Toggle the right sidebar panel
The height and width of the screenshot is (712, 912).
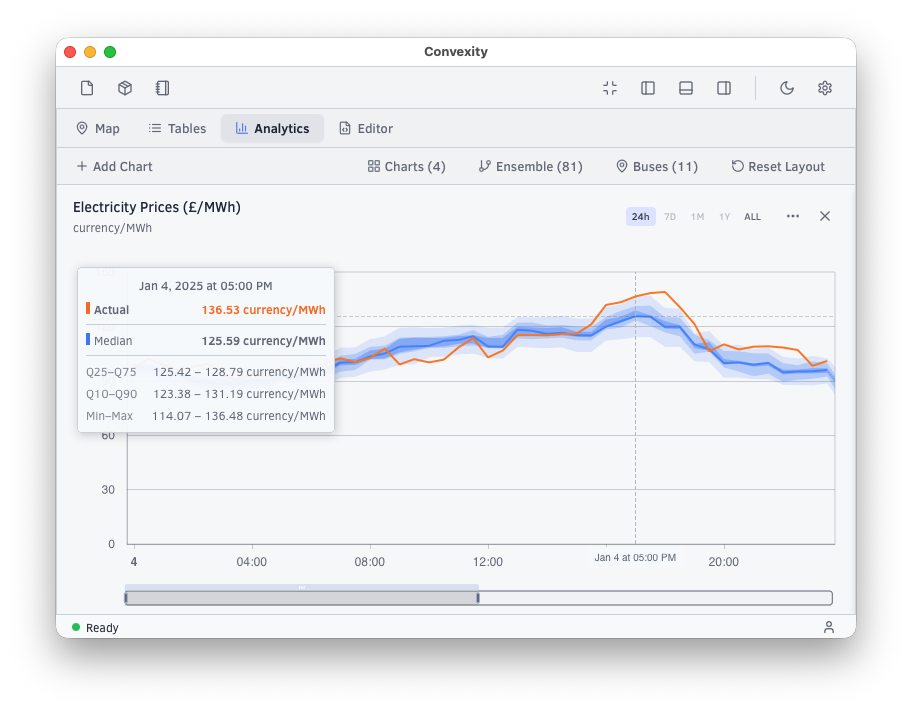[x=724, y=88]
